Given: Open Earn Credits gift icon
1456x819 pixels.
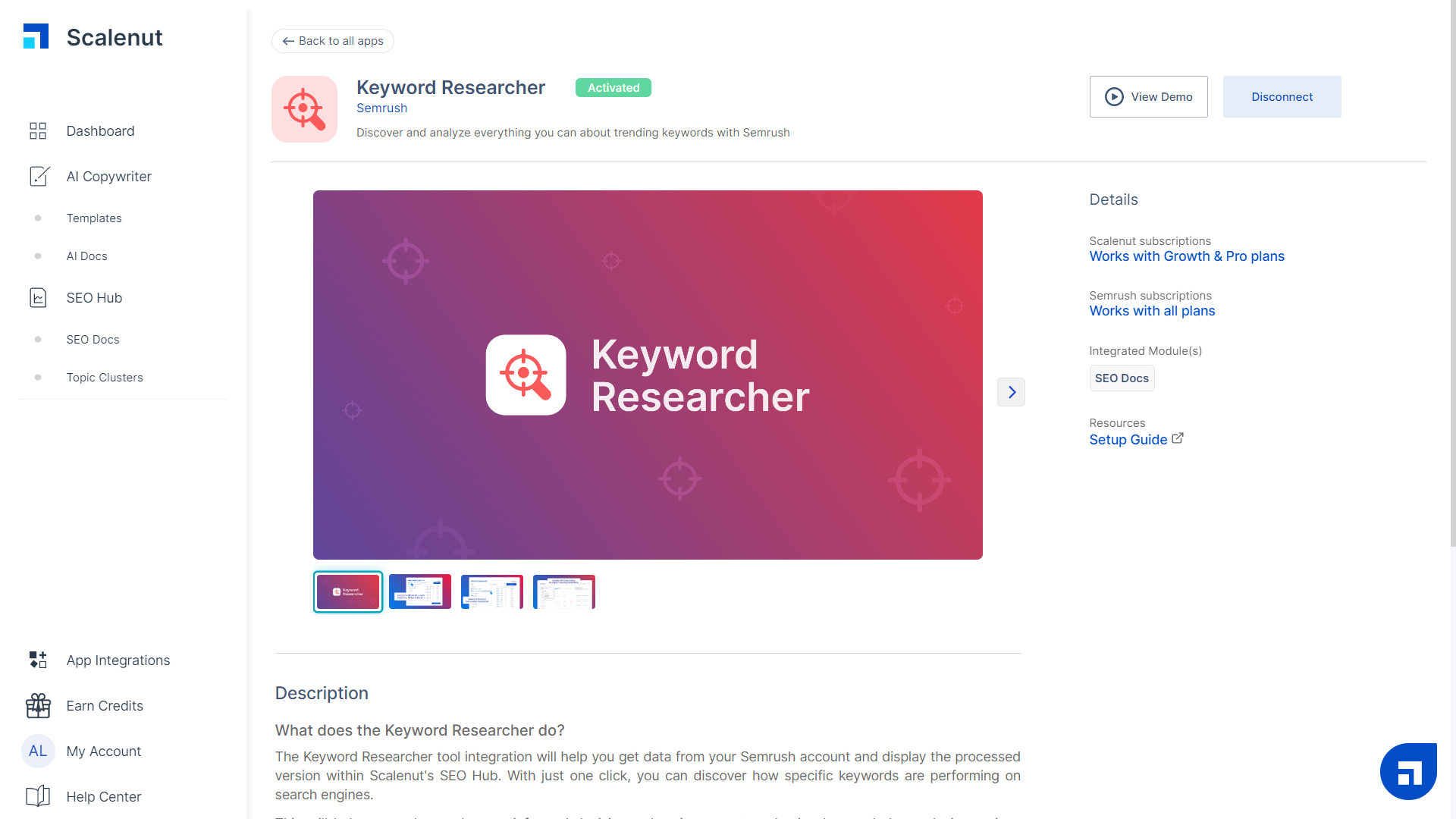Looking at the screenshot, I should [x=38, y=705].
